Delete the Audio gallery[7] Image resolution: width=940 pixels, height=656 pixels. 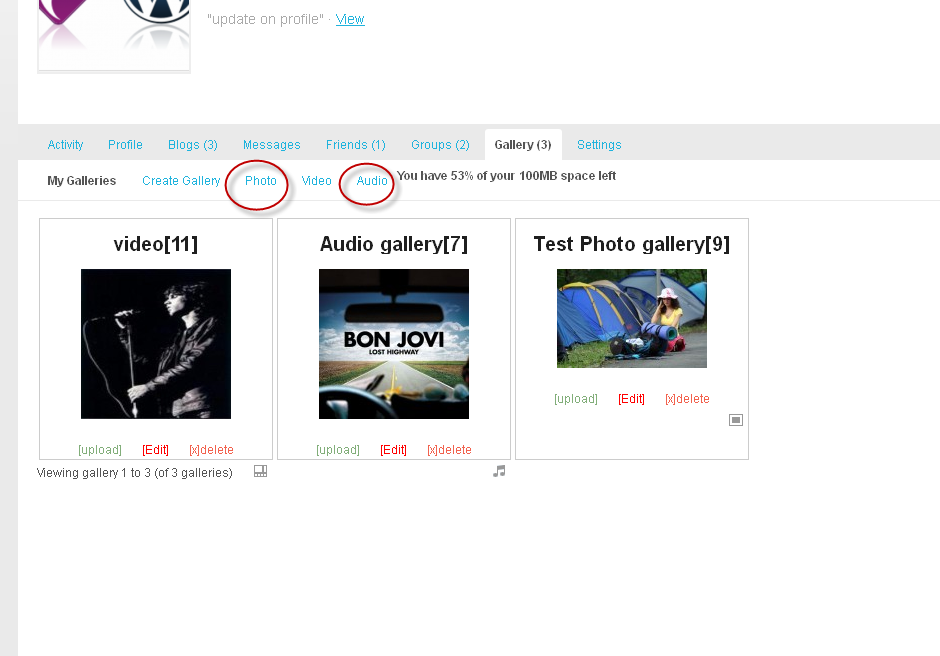coord(449,450)
